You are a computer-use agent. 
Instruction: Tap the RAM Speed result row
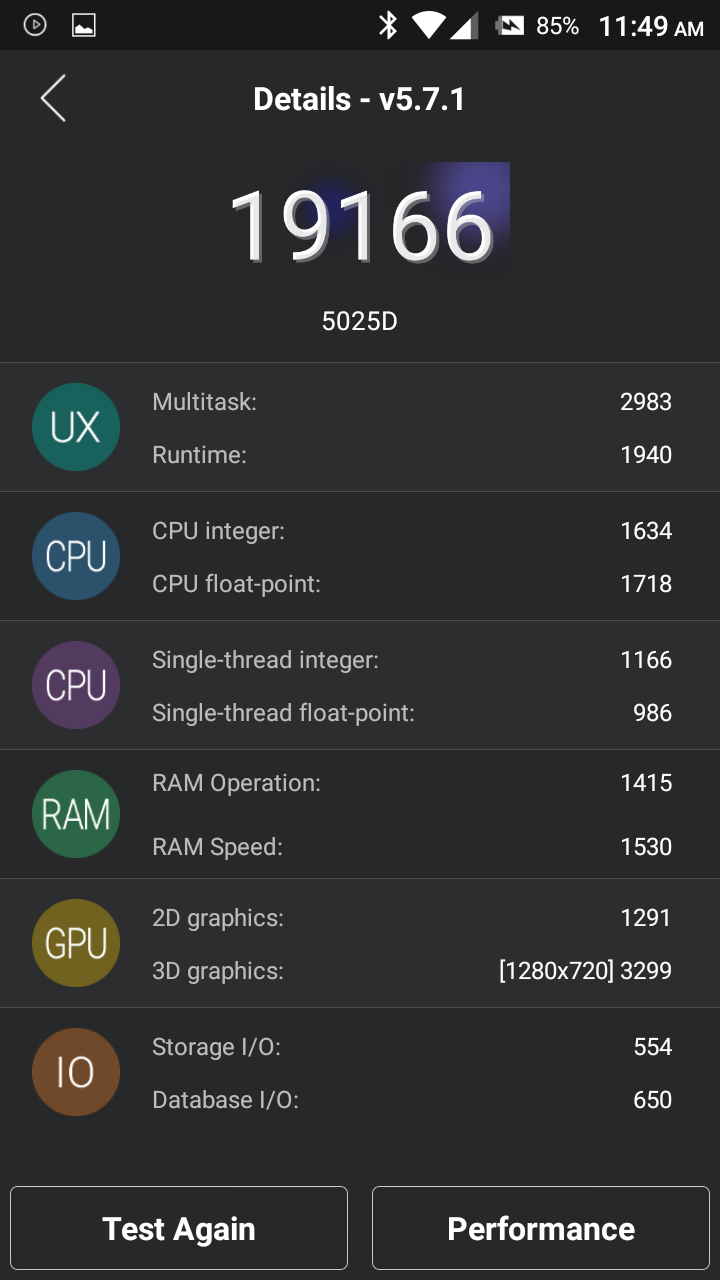(x=412, y=847)
